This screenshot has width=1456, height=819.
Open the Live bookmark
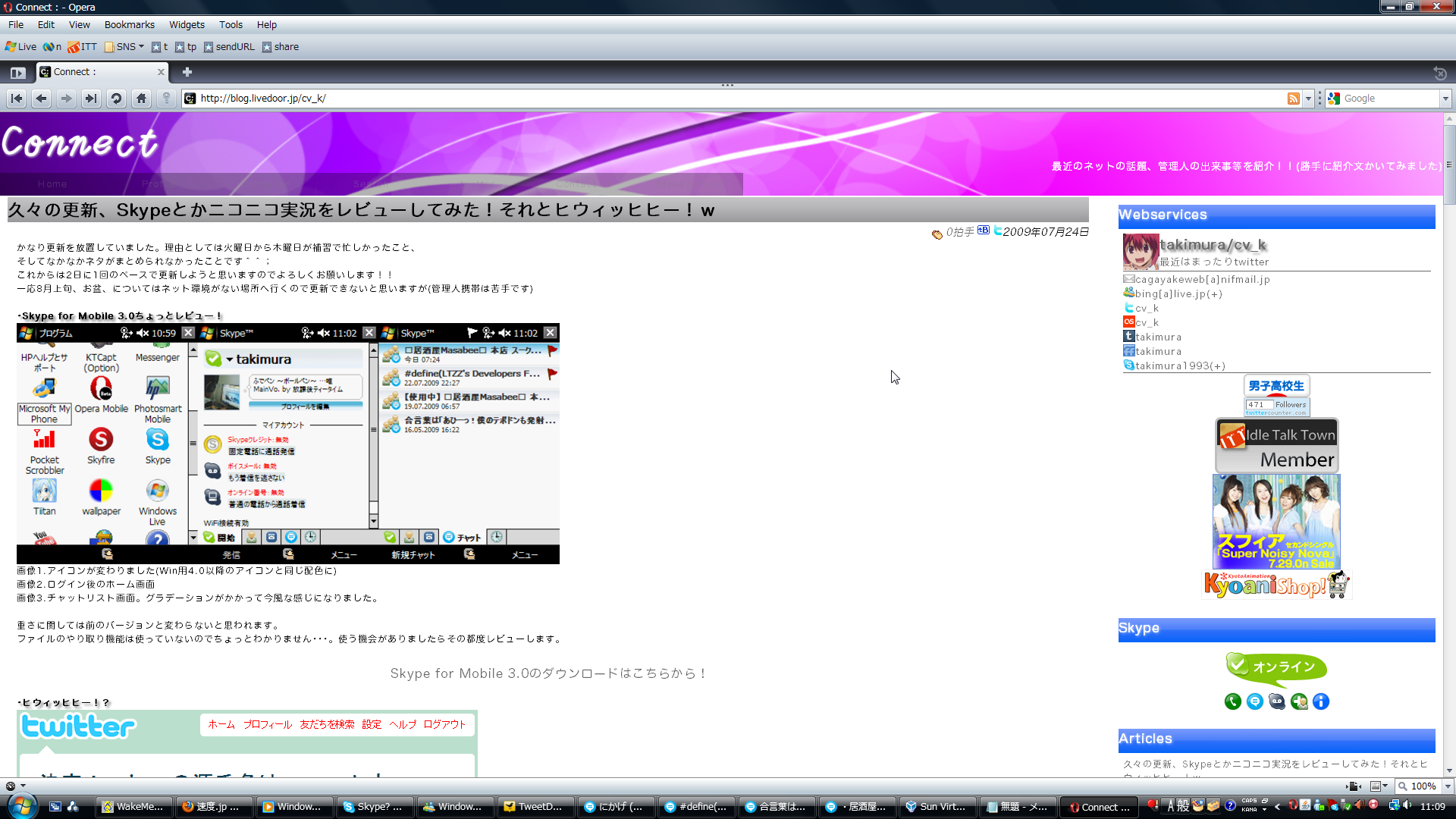click(21, 47)
